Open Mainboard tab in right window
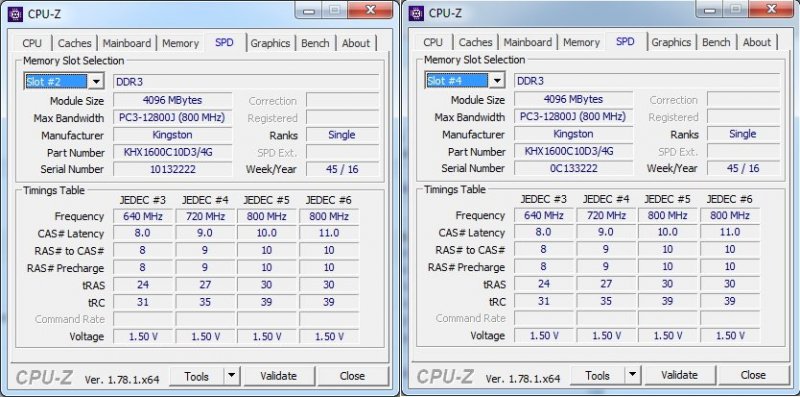The height and width of the screenshot is (397, 800). [528, 42]
